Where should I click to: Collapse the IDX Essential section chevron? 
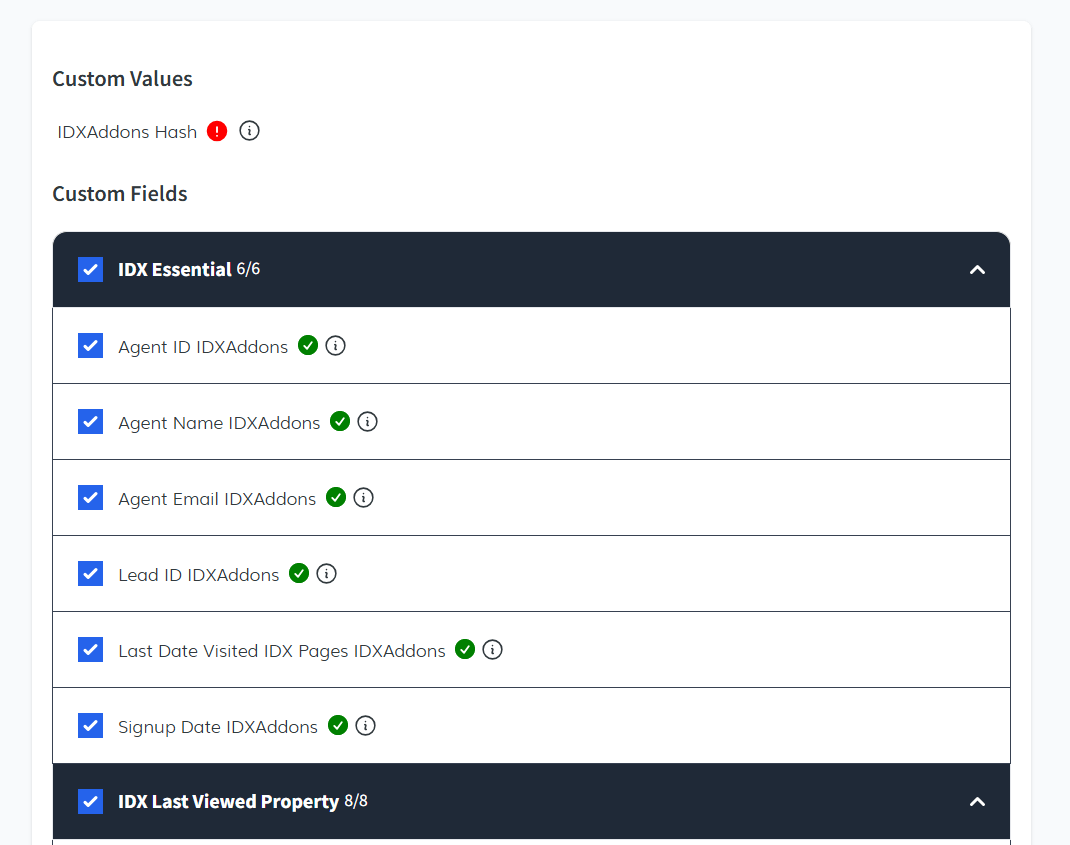point(978,270)
